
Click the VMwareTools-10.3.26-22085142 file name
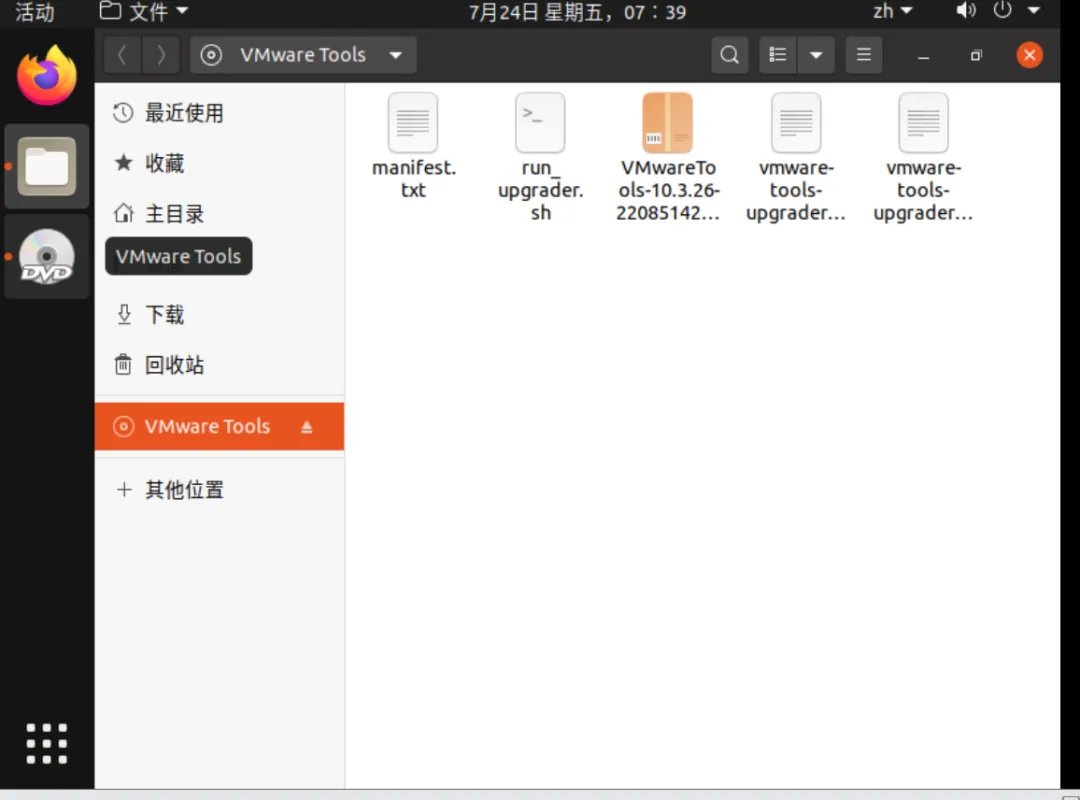[667, 189]
